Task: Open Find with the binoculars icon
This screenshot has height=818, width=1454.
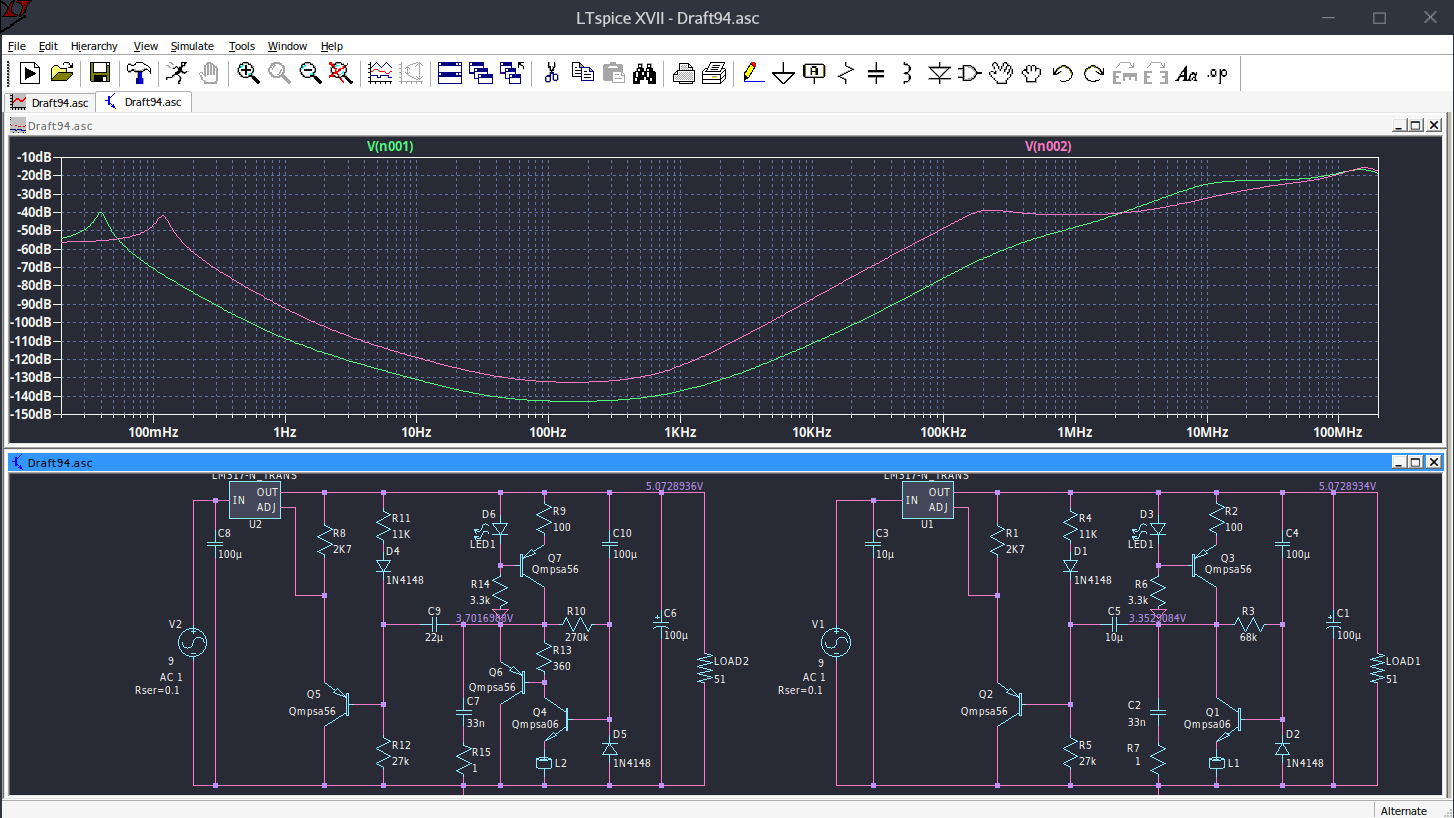Action: coord(644,73)
